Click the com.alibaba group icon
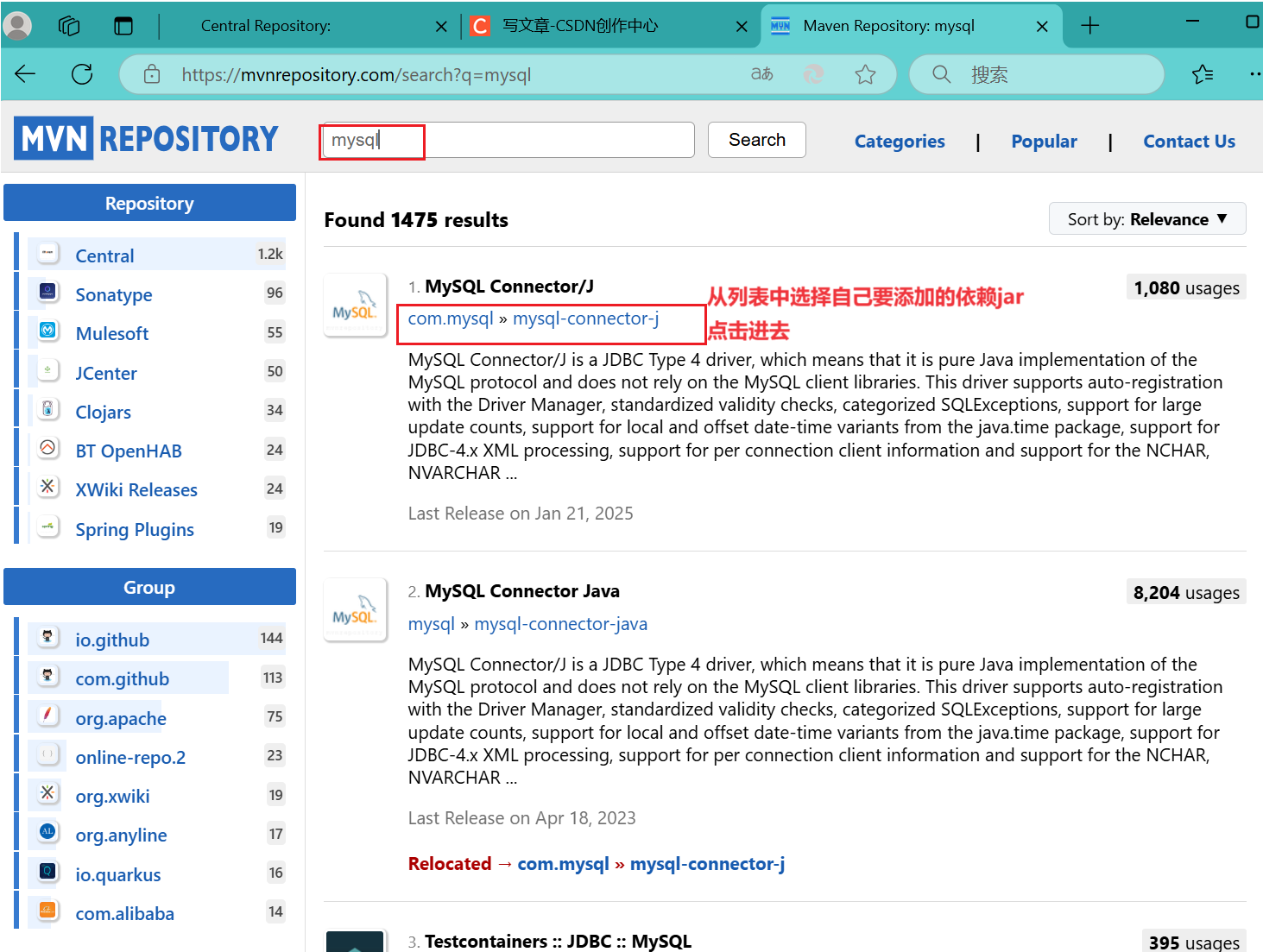The image size is (1263, 952). [x=48, y=911]
